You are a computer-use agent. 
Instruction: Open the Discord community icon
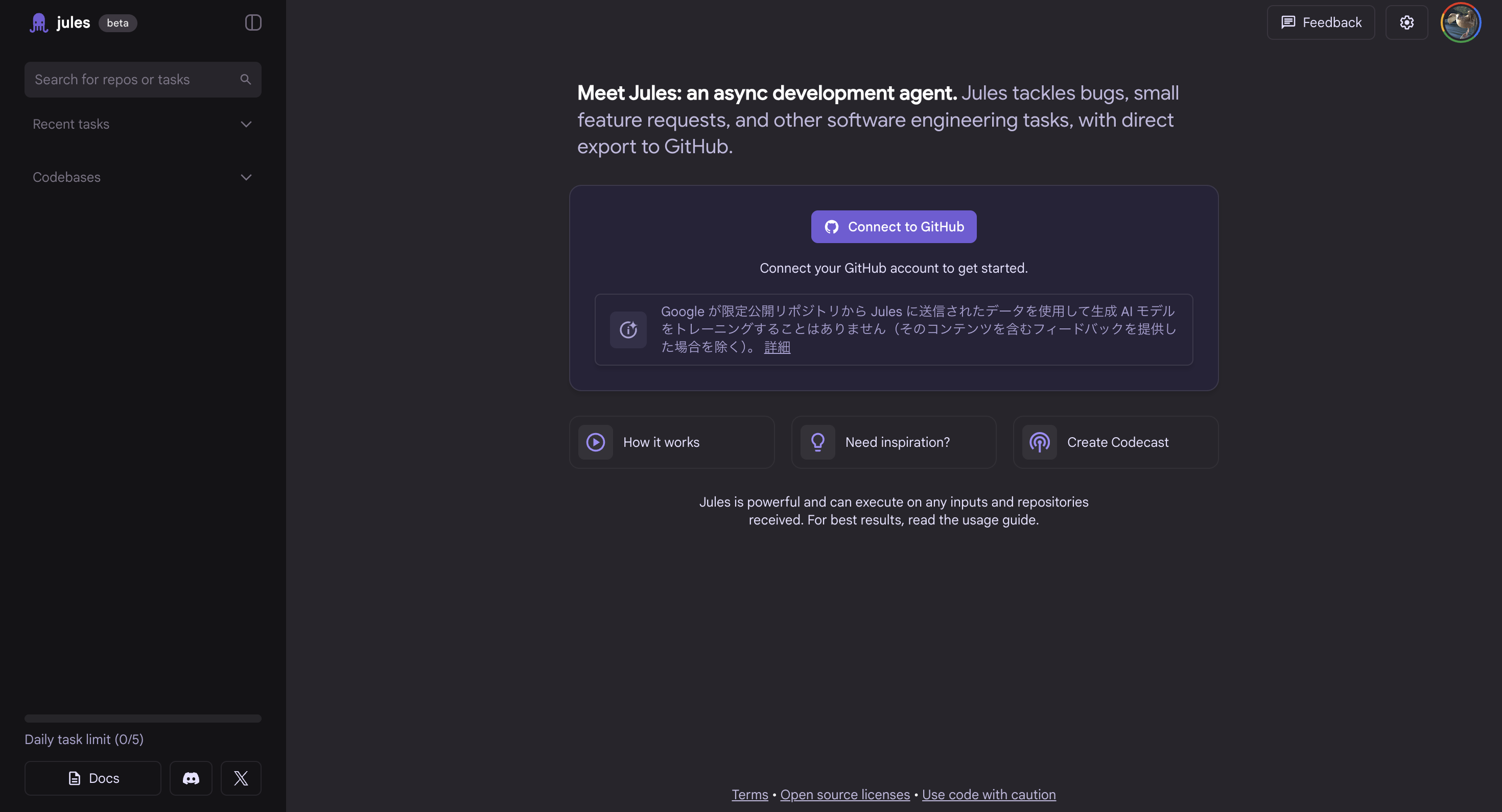[x=190, y=778]
